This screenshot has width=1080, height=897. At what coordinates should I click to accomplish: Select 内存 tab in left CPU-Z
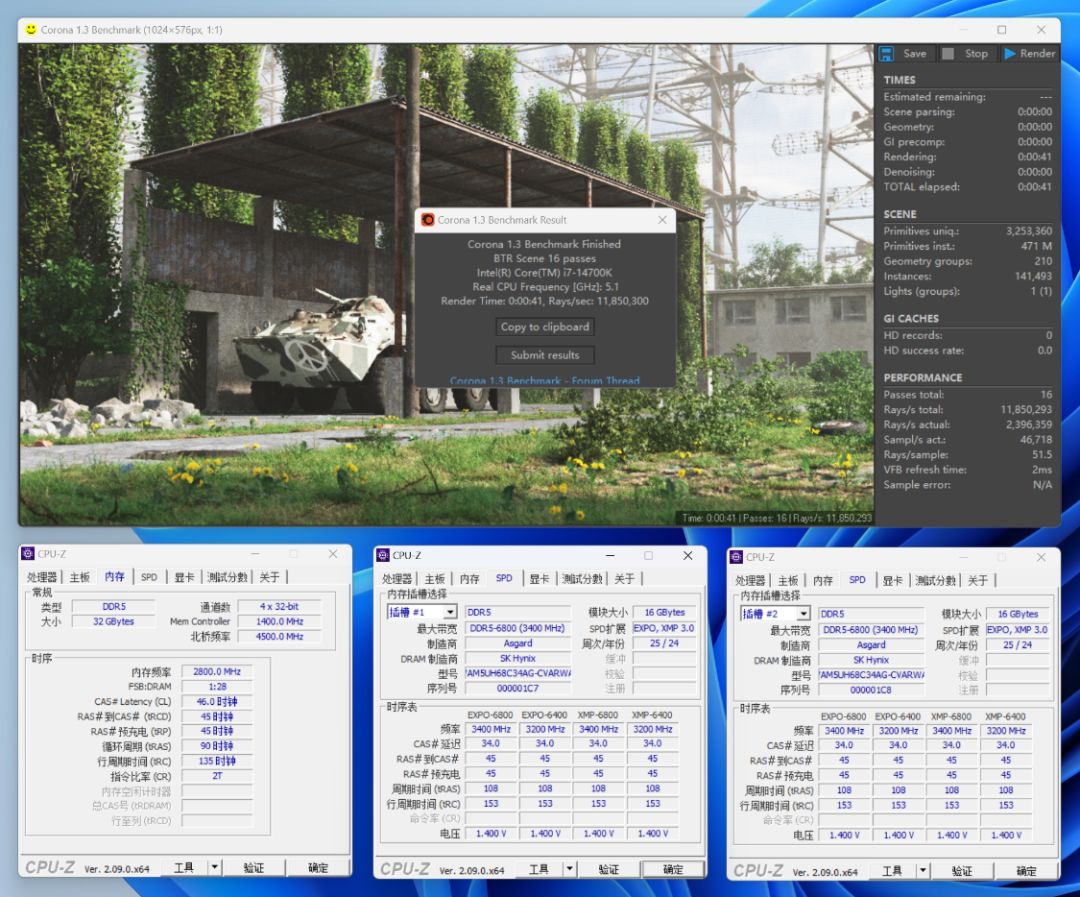(115, 577)
